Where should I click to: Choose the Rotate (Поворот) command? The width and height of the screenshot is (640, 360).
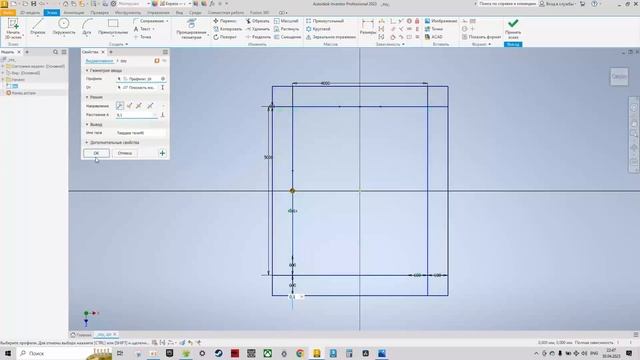[225, 37]
